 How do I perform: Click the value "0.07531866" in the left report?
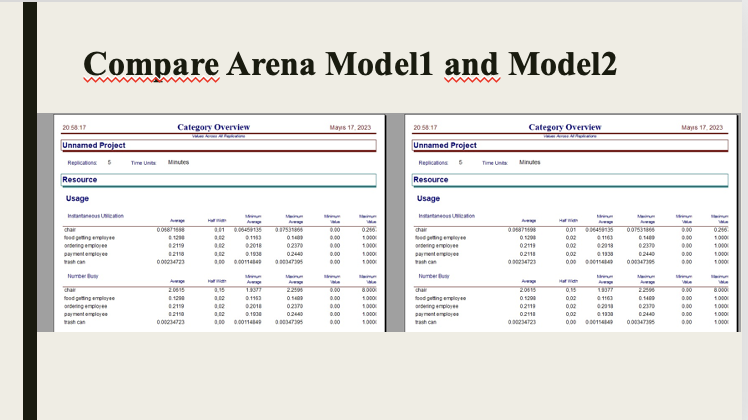coord(289,230)
